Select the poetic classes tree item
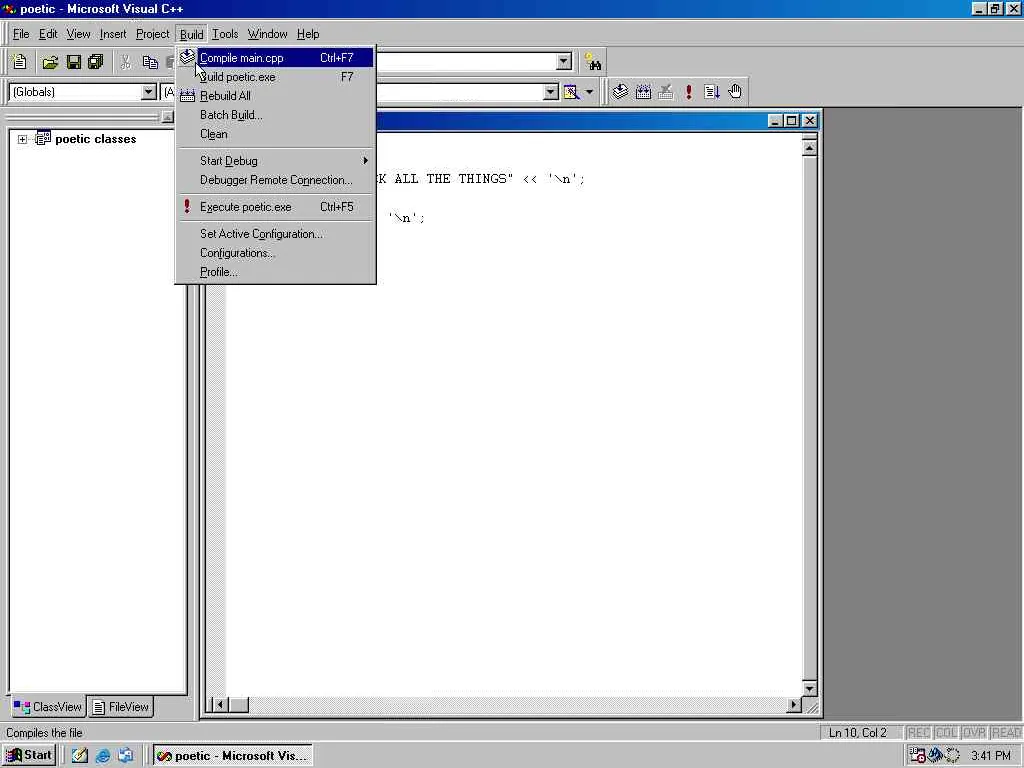Screen dimensions: 1024x768 click(x=95, y=139)
